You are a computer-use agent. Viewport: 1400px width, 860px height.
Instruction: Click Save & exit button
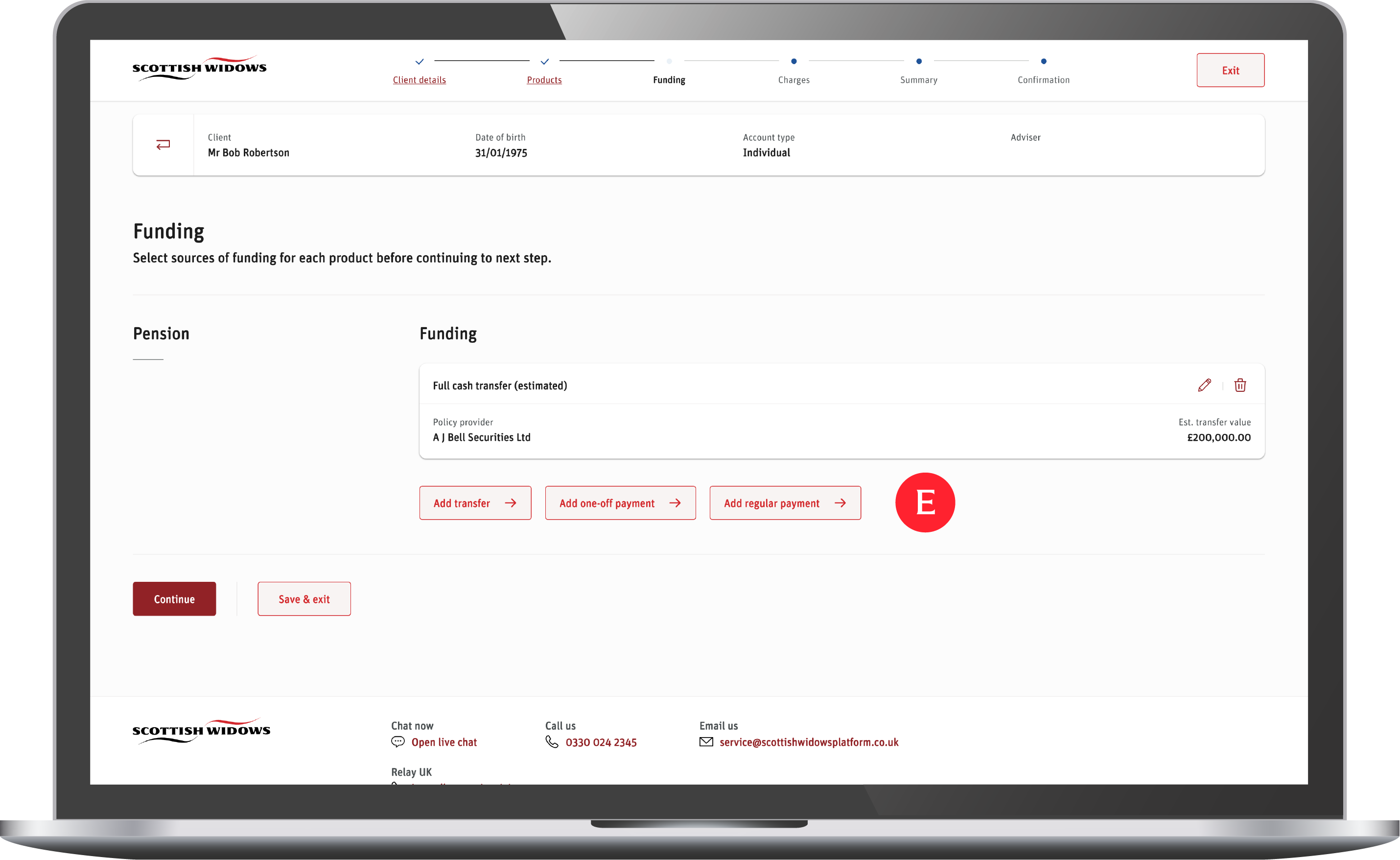(x=304, y=599)
